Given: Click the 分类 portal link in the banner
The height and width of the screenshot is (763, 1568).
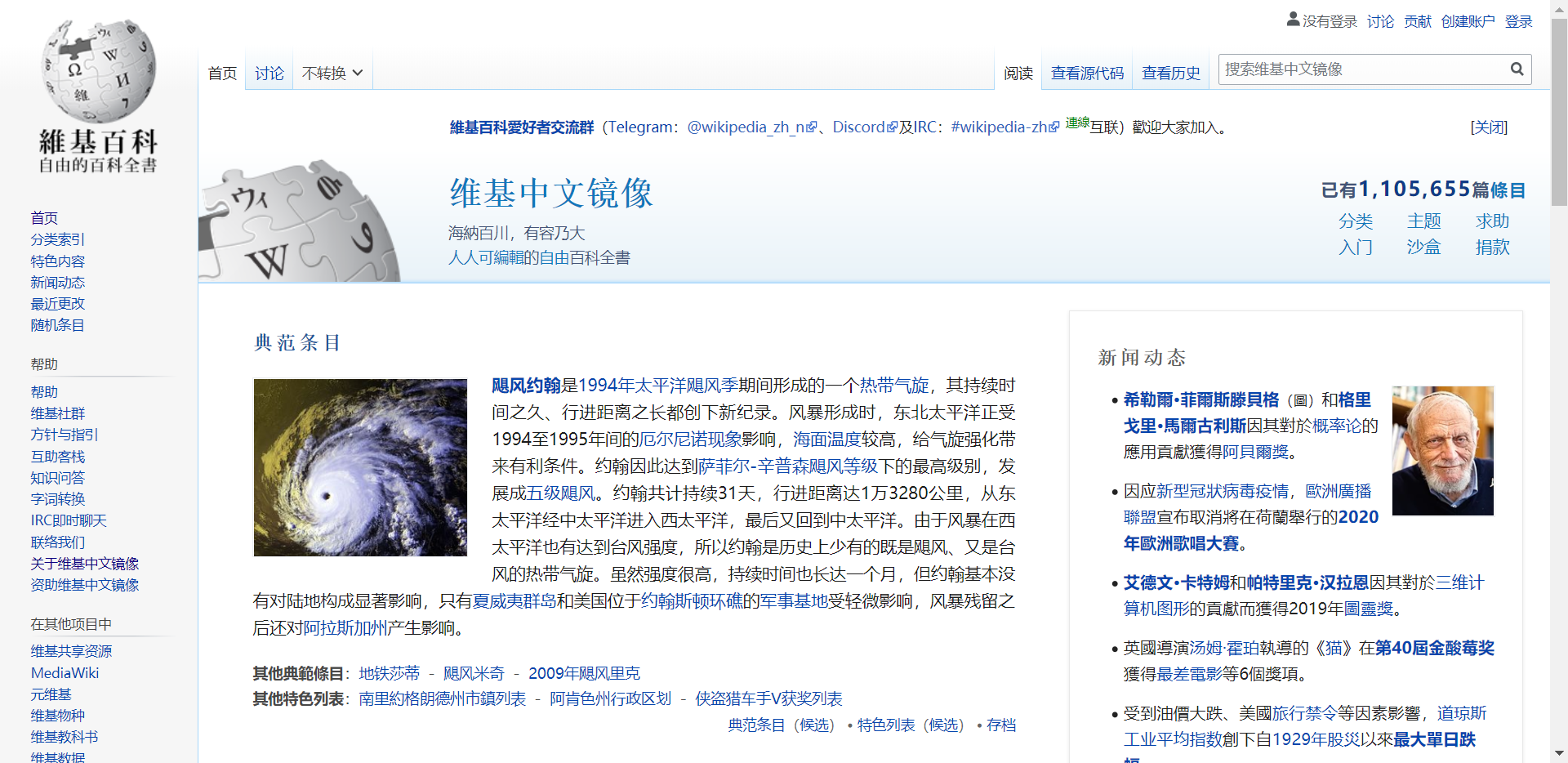Looking at the screenshot, I should [1356, 221].
